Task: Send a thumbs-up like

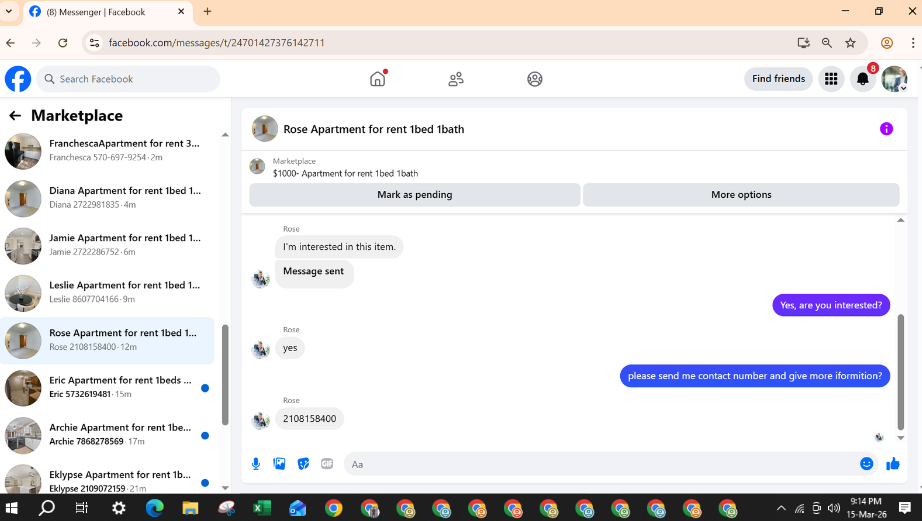Action: (893, 464)
